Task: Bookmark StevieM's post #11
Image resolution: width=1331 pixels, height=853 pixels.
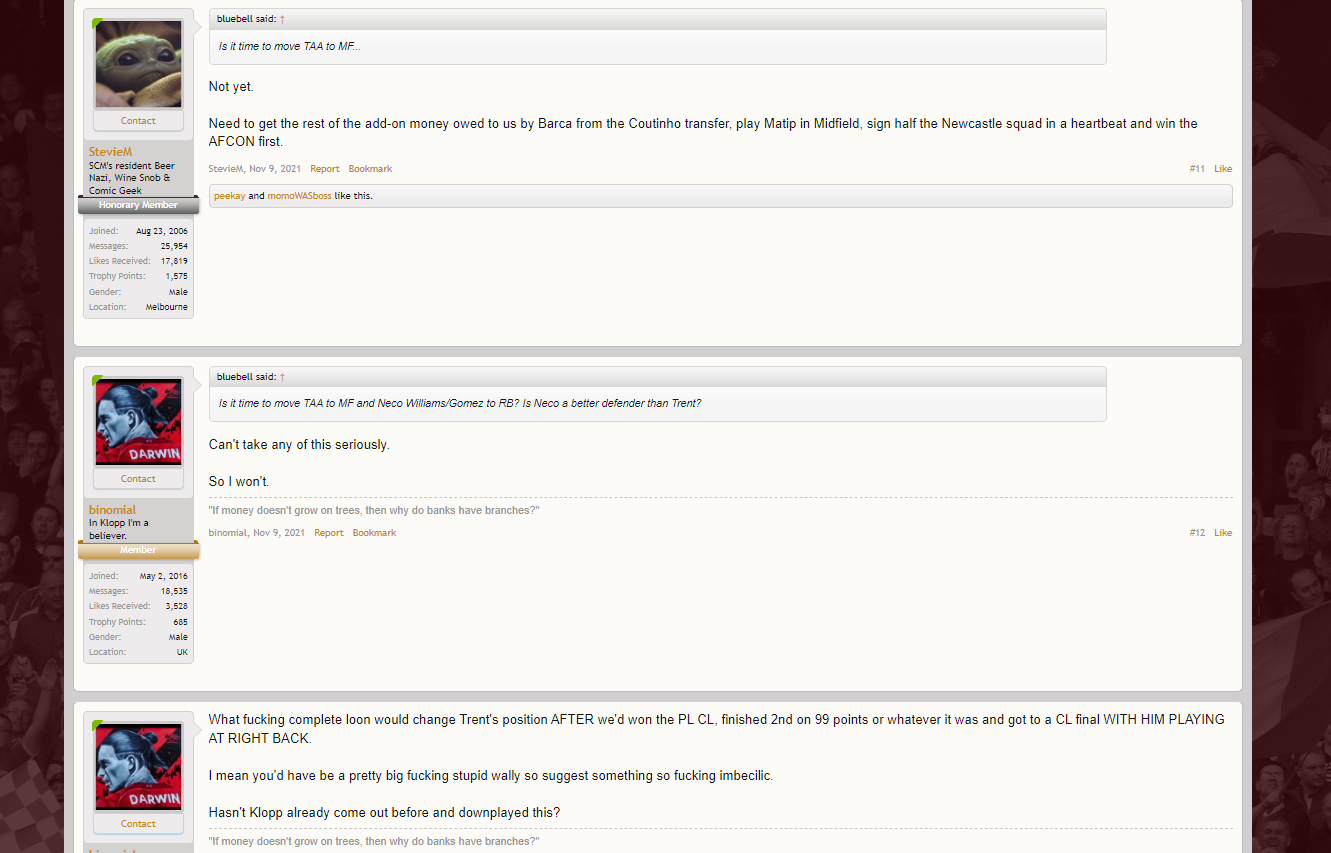Action: 370,169
